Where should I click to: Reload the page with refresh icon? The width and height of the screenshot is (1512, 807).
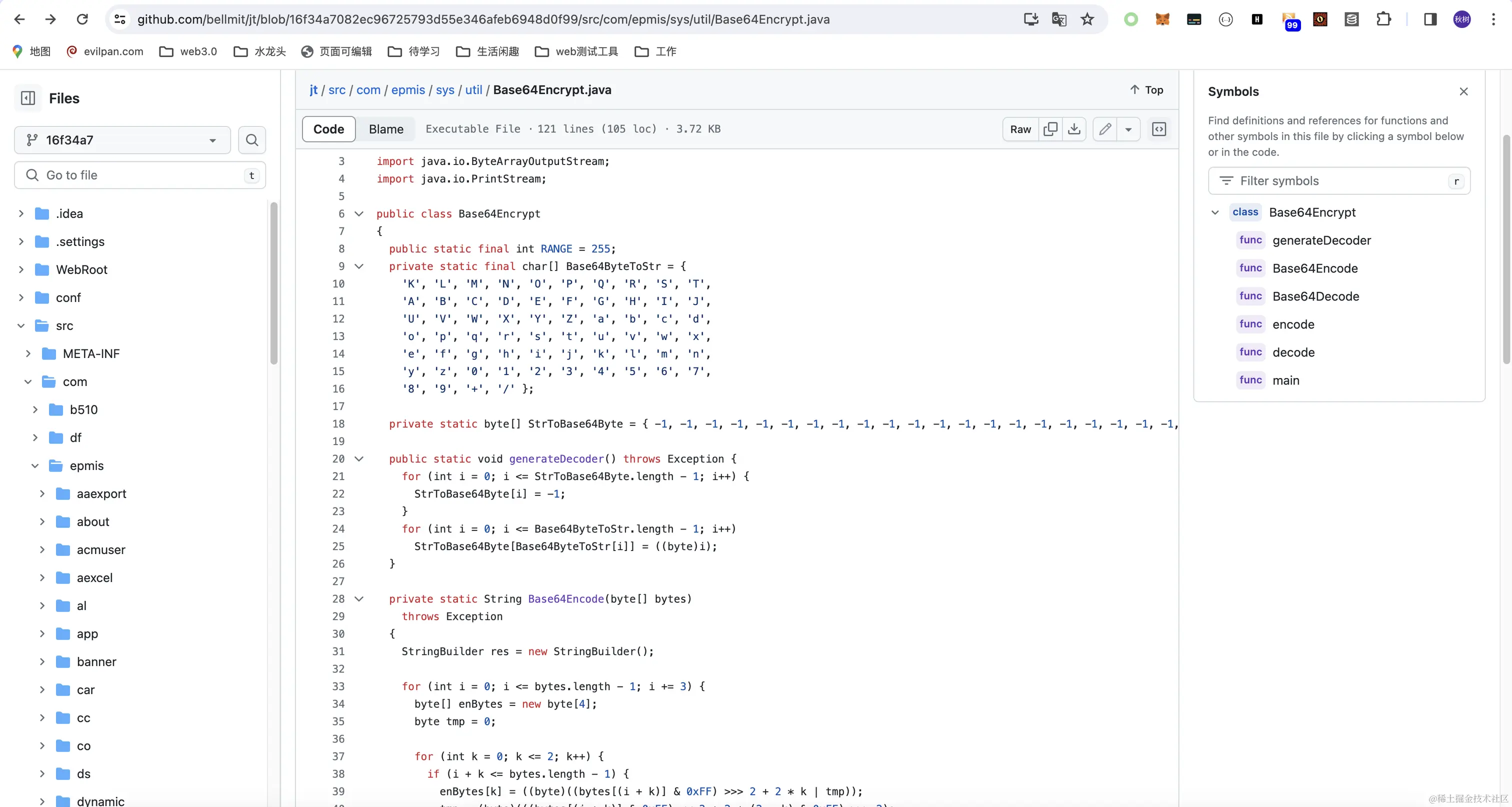[82, 19]
